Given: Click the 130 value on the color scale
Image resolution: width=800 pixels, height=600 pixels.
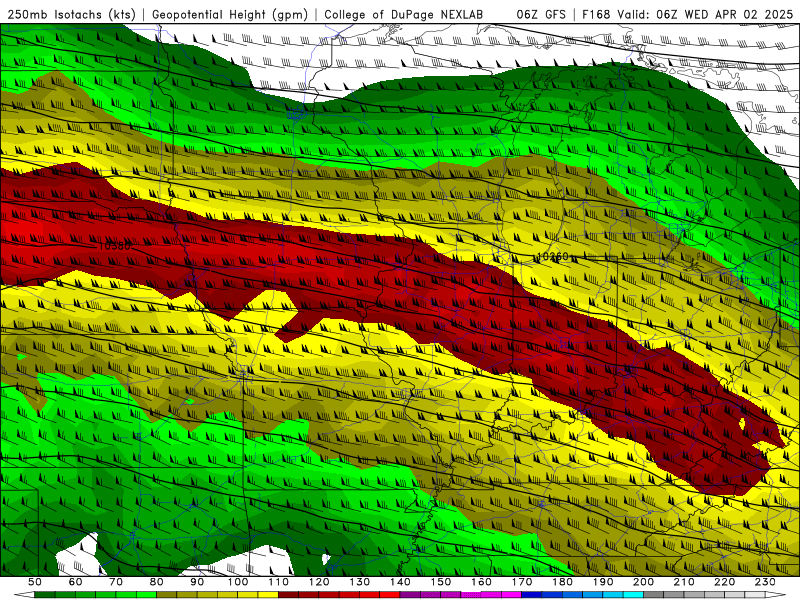Looking at the screenshot, I should pos(359,582).
